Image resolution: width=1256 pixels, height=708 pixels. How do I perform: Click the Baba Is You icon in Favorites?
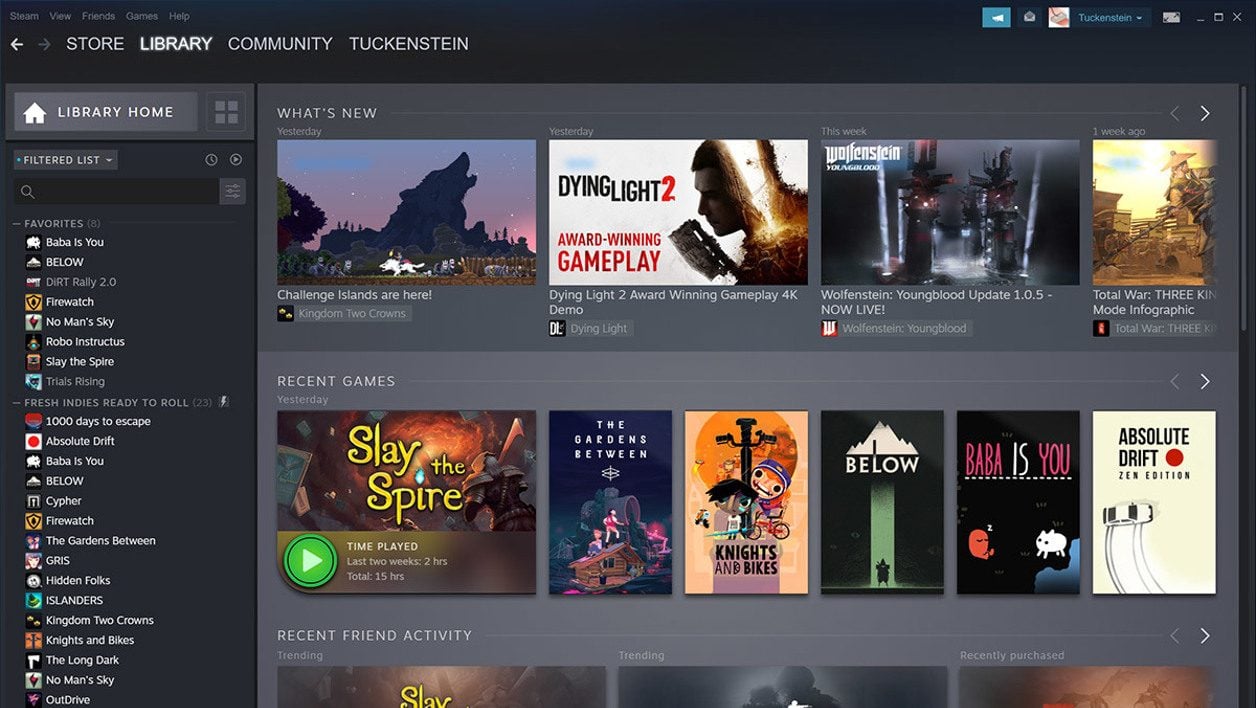(33, 242)
